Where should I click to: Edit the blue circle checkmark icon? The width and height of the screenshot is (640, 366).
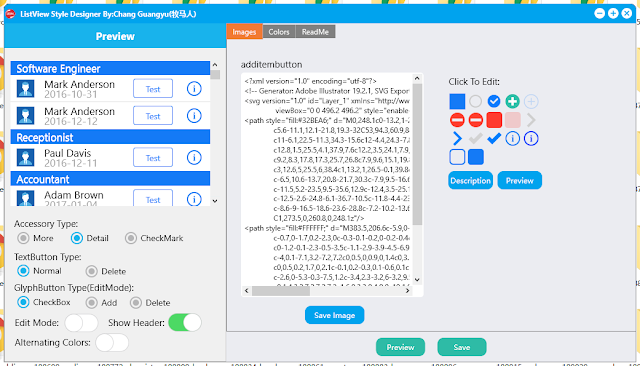point(494,101)
